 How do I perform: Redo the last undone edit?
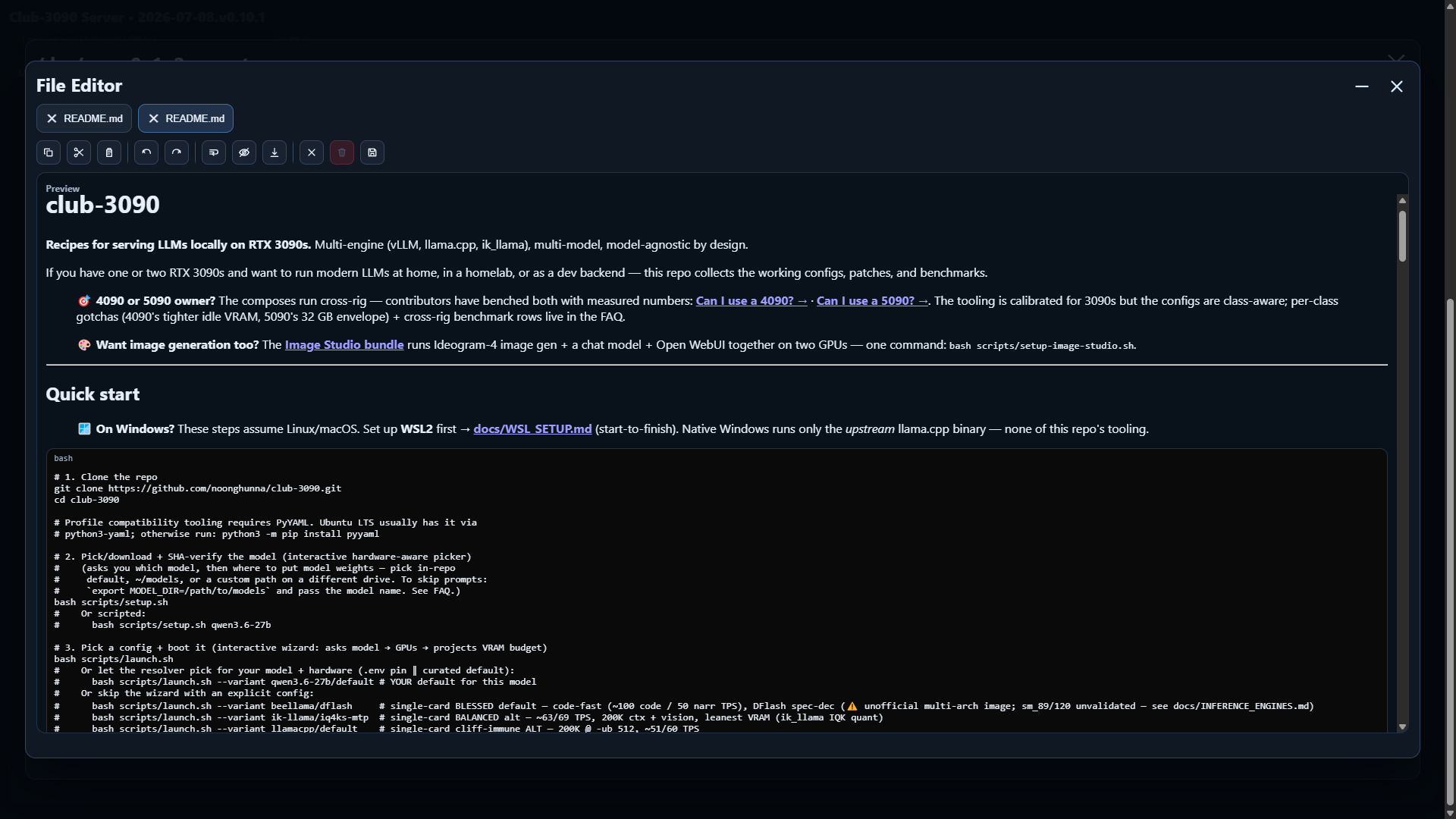[177, 152]
